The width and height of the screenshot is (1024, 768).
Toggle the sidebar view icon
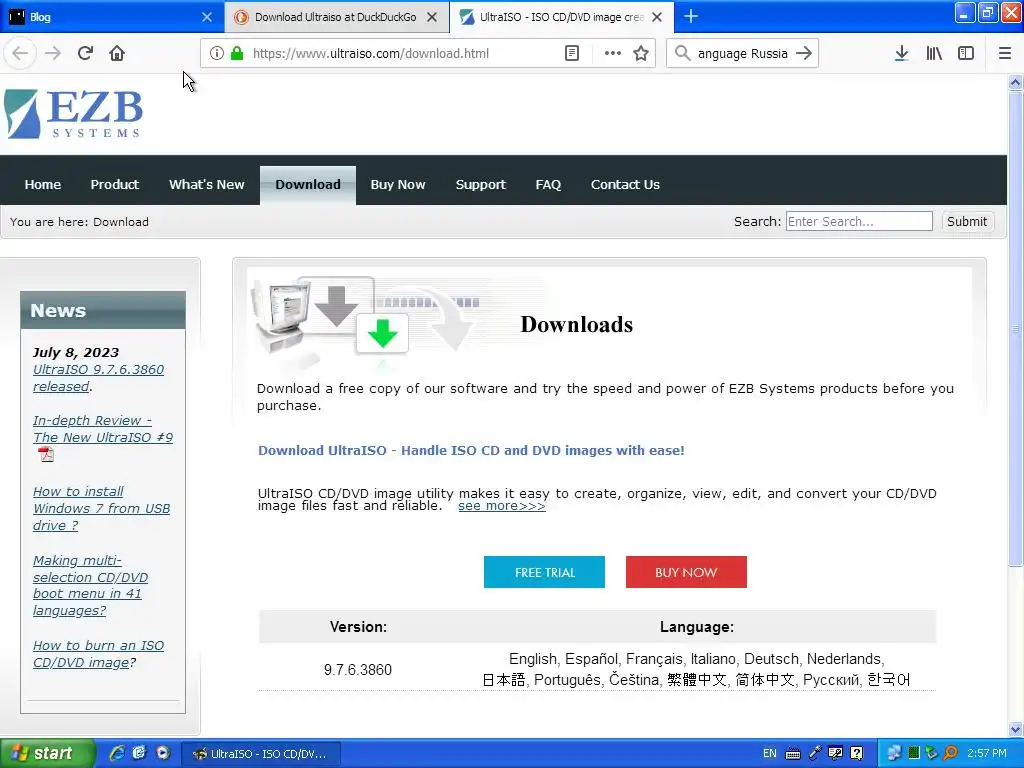(x=966, y=54)
